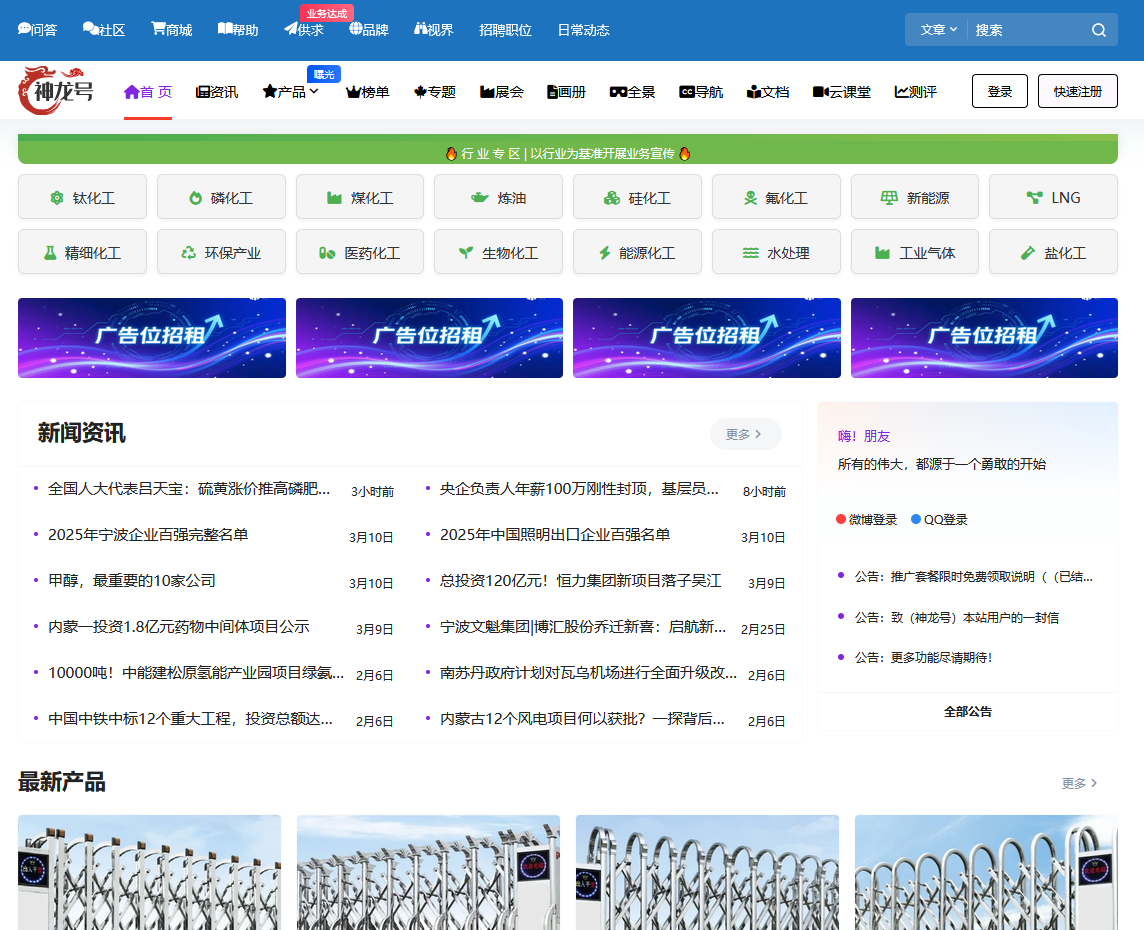Click the first 广告位招租 banner
This screenshot has height=930, width=1144.
coord(152,338)
